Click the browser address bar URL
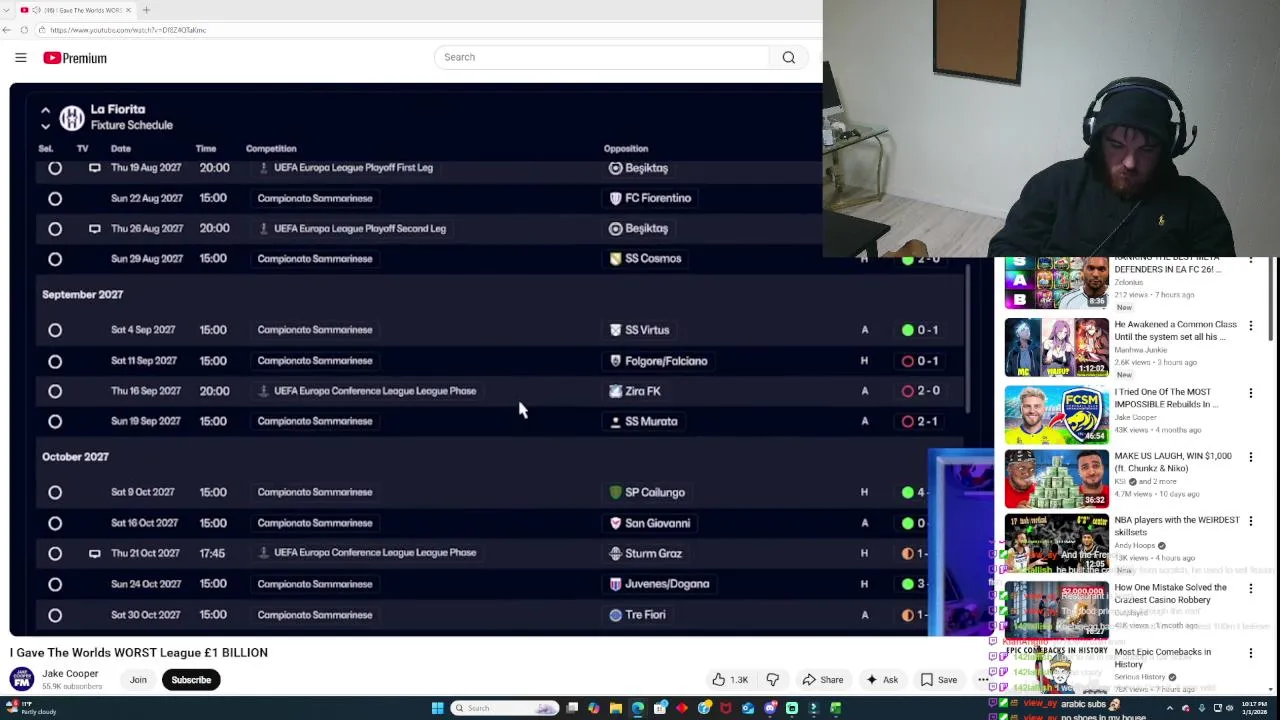The image size is (1280, 720). [x=128, y=30]
